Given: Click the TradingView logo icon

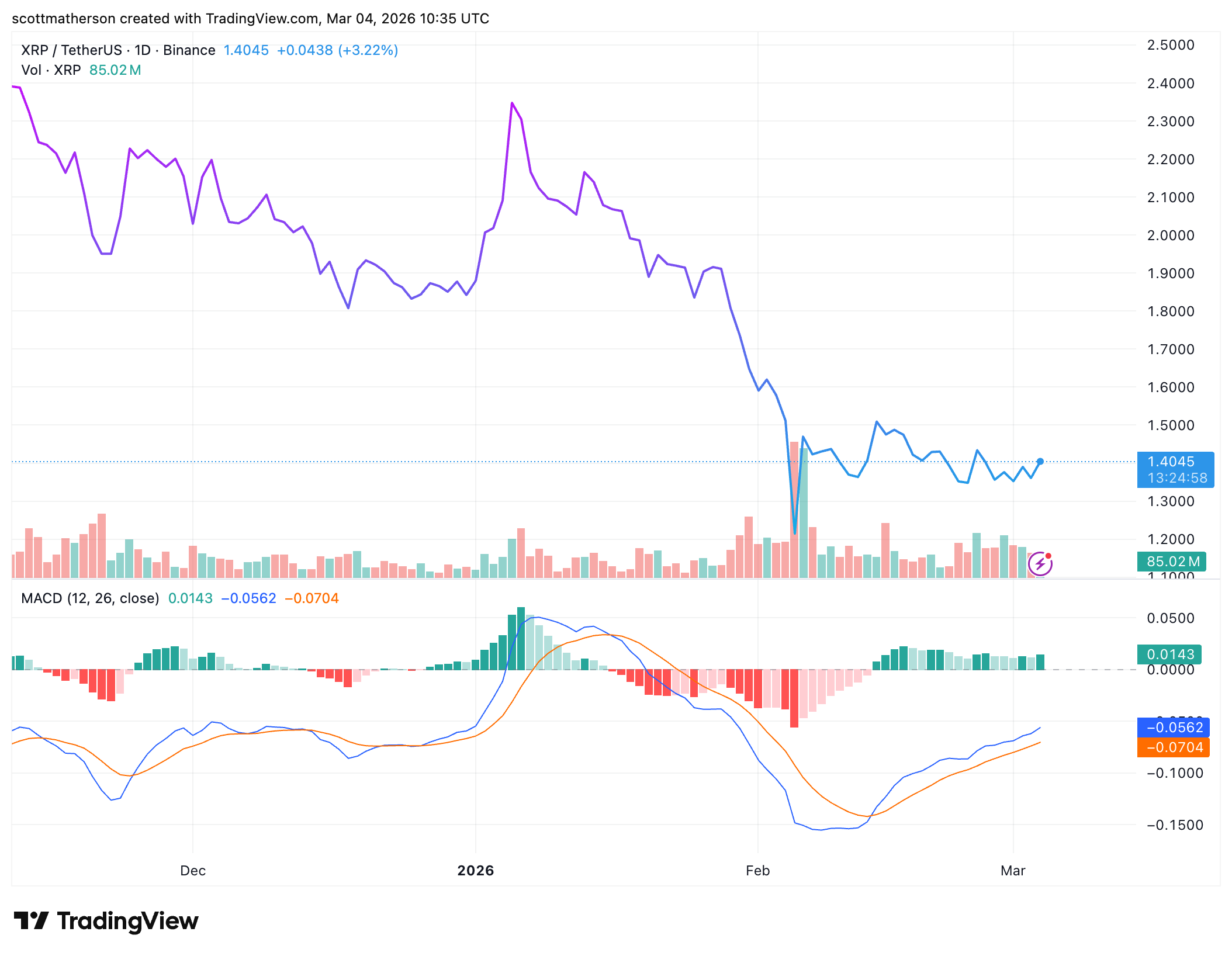Looking at the screenshot, I should click(31, 921).
